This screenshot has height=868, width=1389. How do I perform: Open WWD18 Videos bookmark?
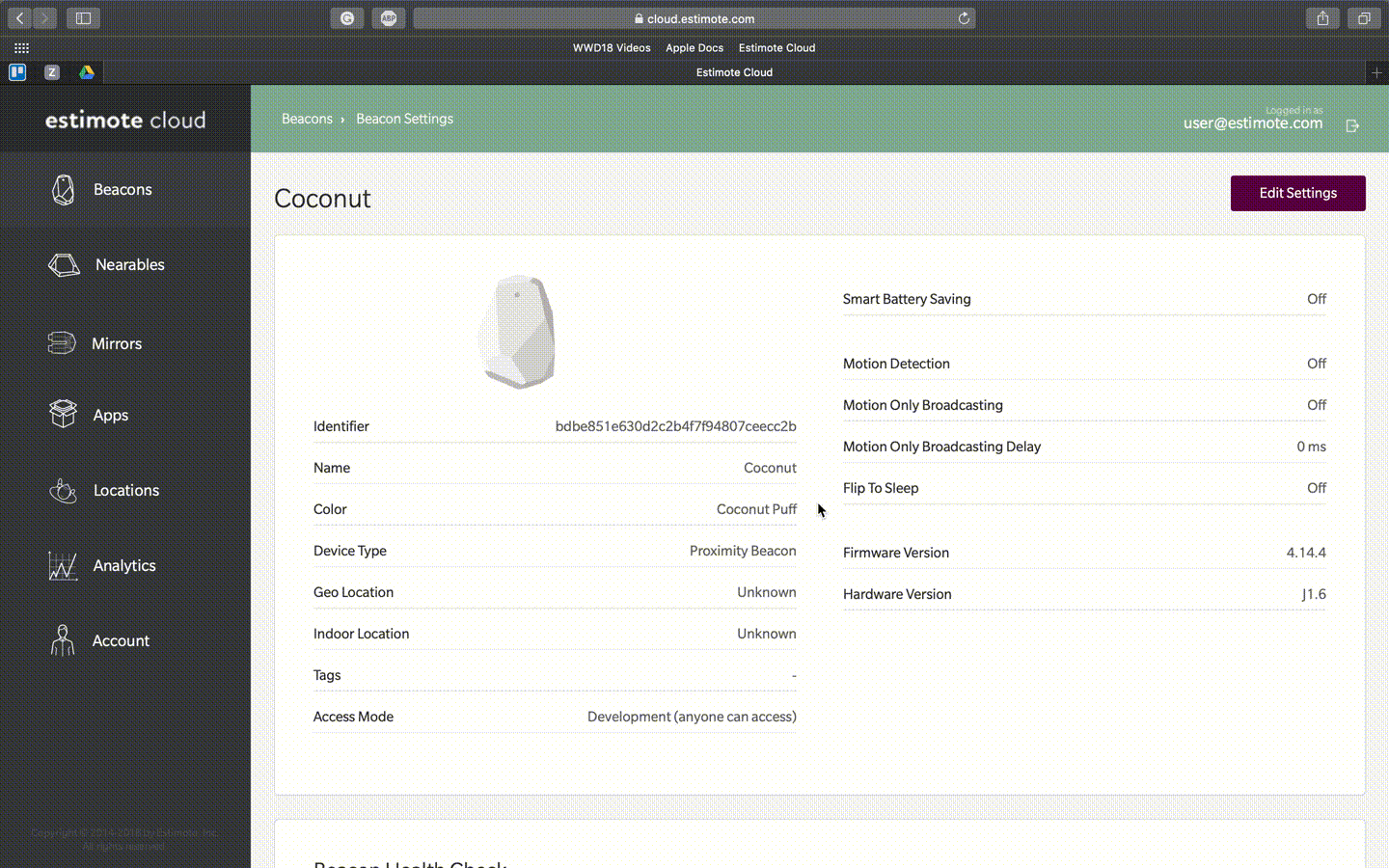point(612,48)
